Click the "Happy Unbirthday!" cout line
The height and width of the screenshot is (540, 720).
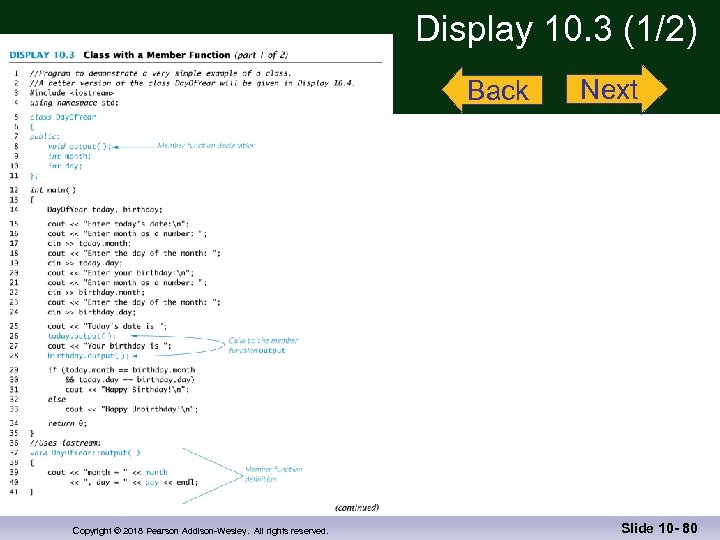[x=131, y=409]
